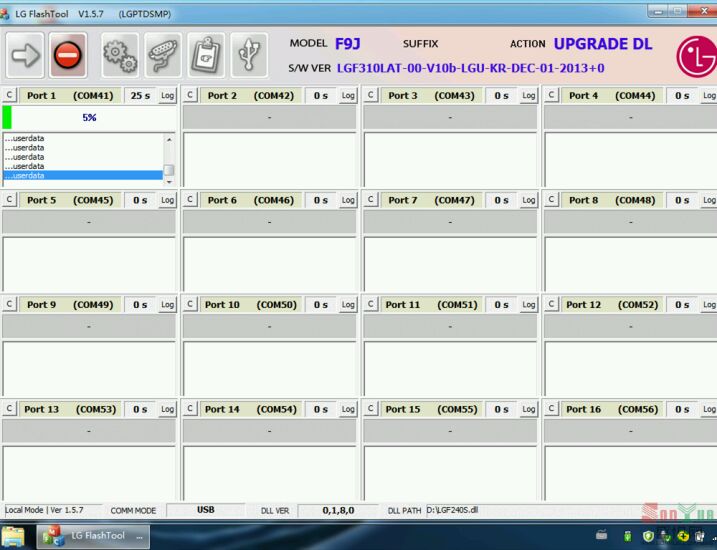This screenshot has width=717, height=550.
Task: Click the C button for Port 3
Action: click(x=371, y=95)
